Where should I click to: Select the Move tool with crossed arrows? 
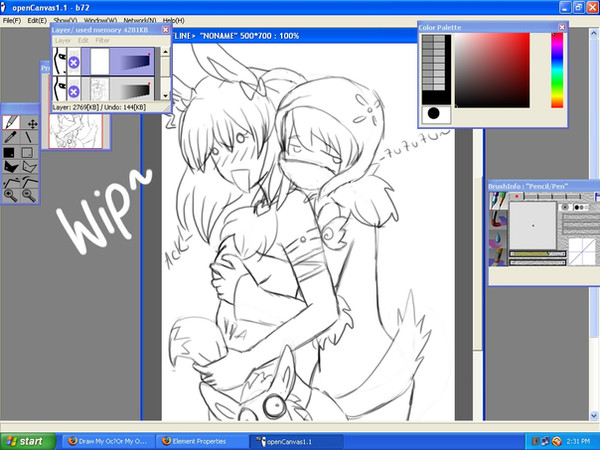[x=30, y=123]
